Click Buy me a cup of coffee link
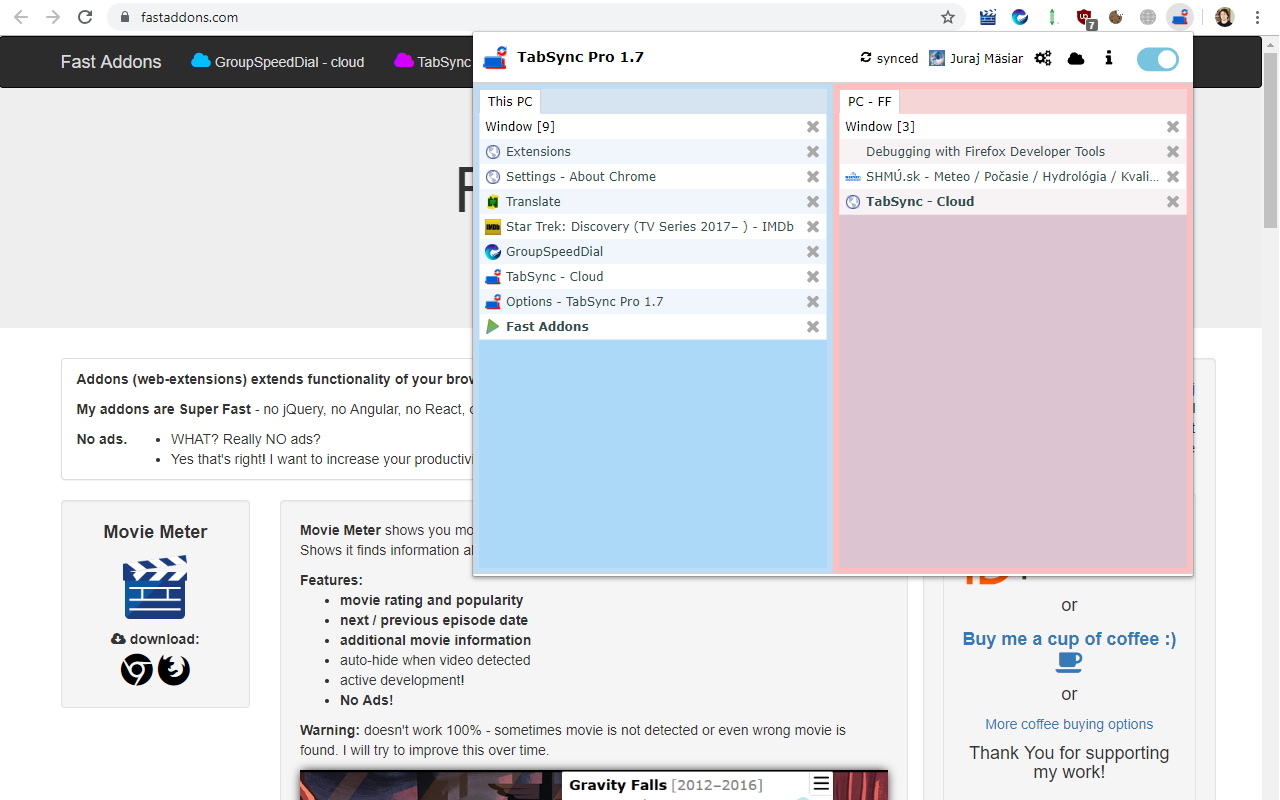The image size is (1280, 800). (1069, 639)
